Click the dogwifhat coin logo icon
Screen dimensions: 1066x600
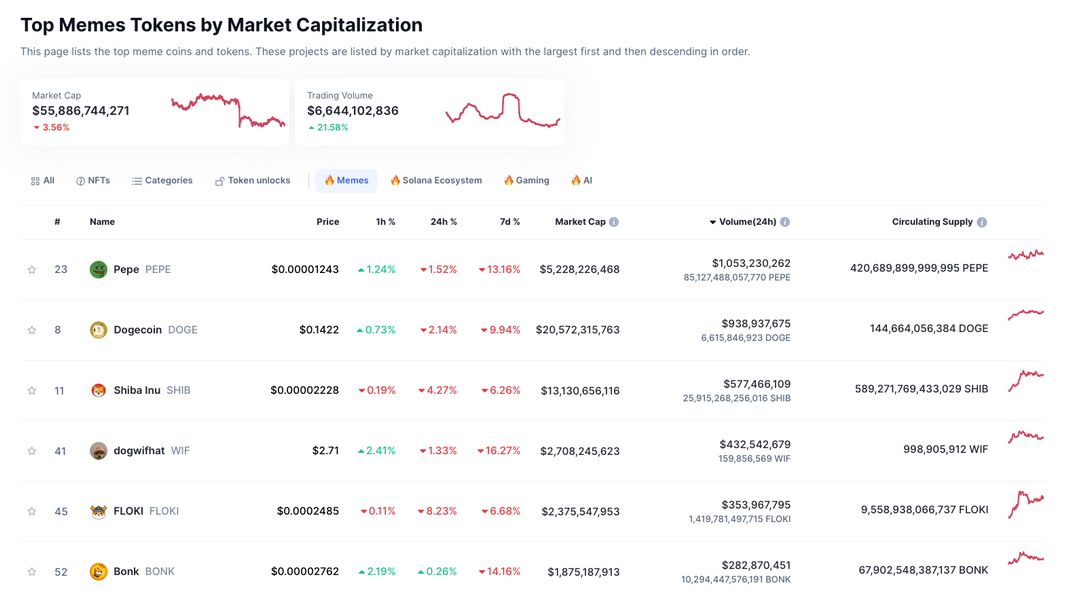pyautogui.click(x=98, y=451)
